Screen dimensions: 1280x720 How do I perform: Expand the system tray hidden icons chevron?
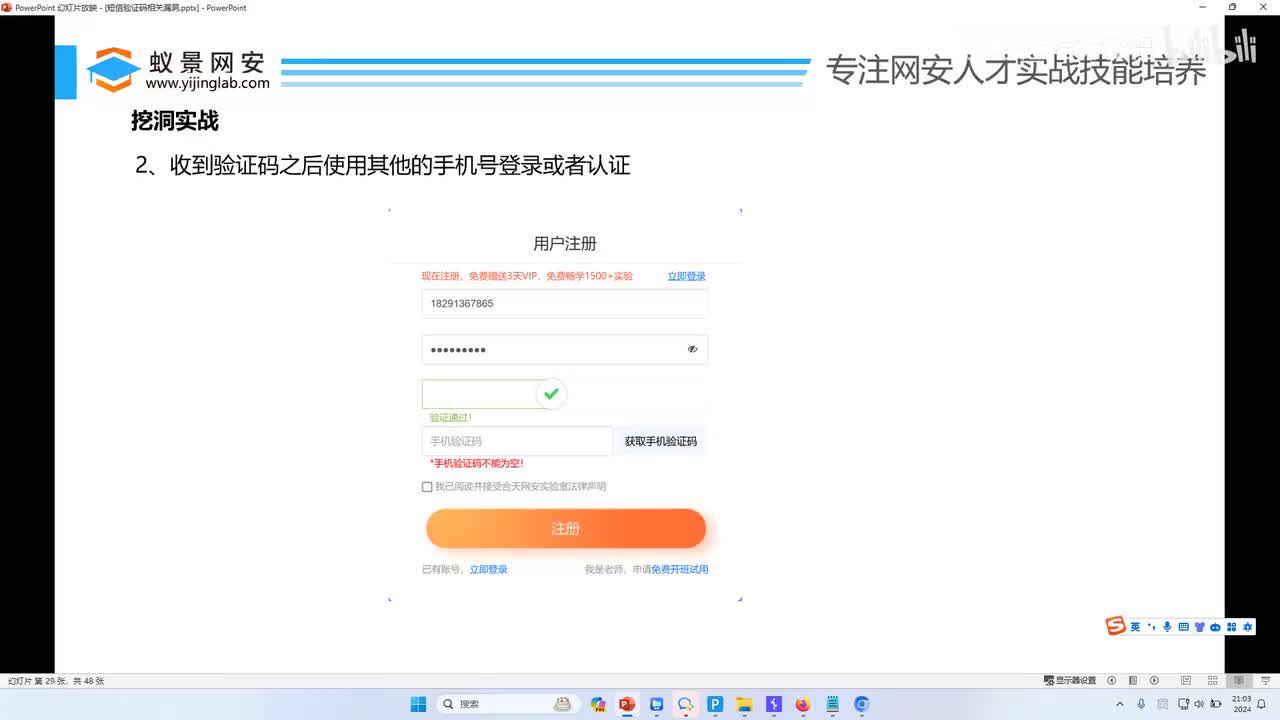1119,704
